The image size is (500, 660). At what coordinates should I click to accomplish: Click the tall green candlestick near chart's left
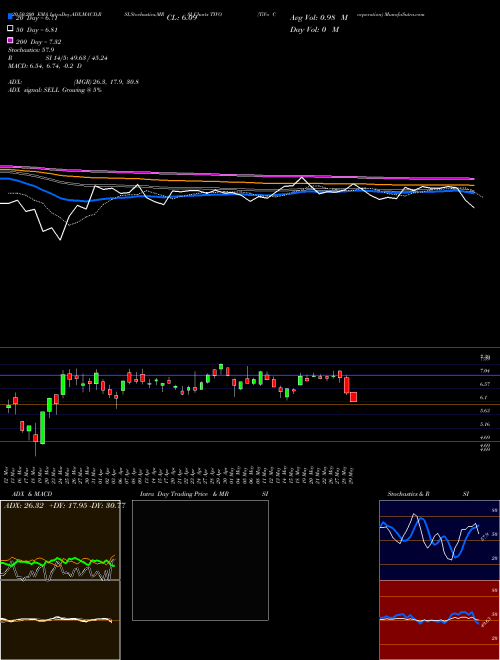pyautogui.click(x=43, y=427)
